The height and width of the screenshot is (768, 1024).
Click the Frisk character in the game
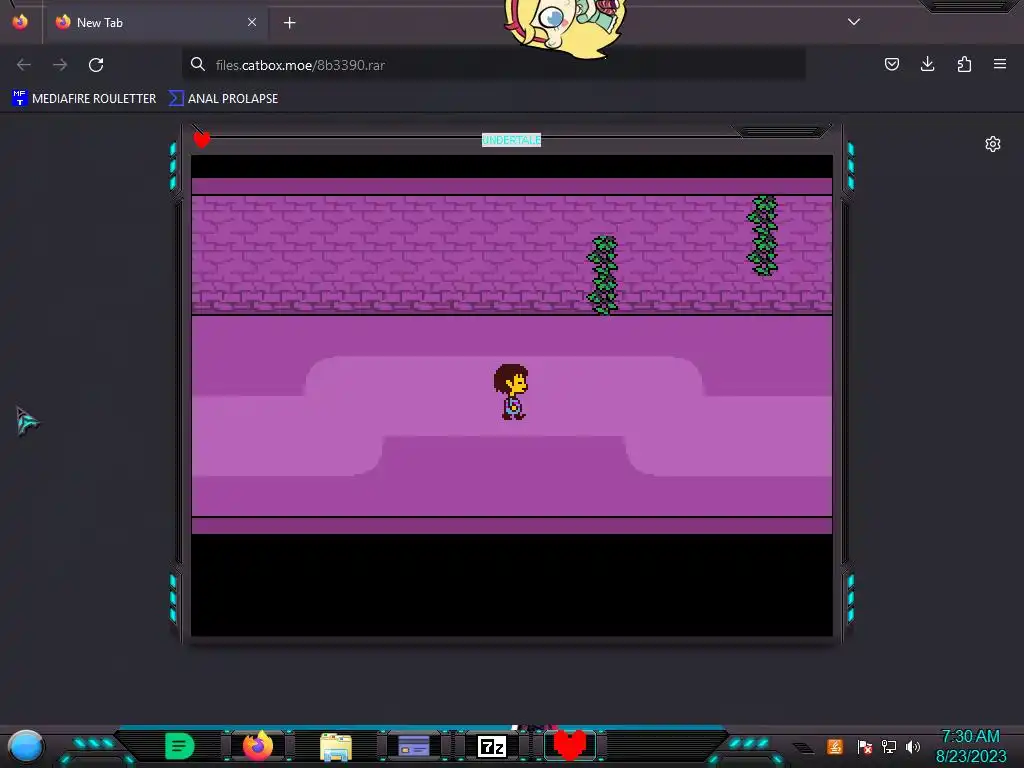[511, 391]
